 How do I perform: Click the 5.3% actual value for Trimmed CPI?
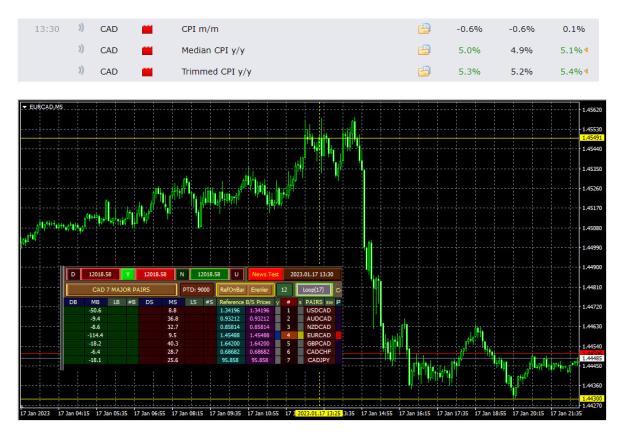(x=469, y=72)
